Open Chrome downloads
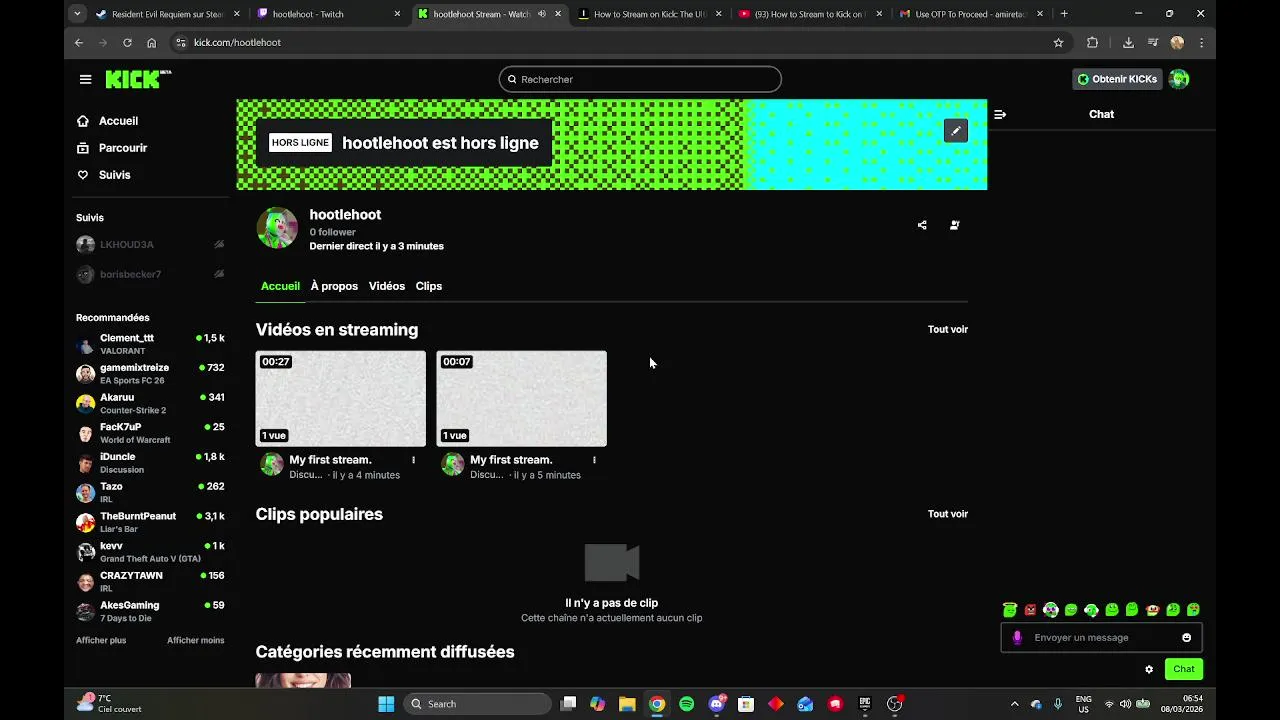The image size is (1280, 720). coord(1128,43)
